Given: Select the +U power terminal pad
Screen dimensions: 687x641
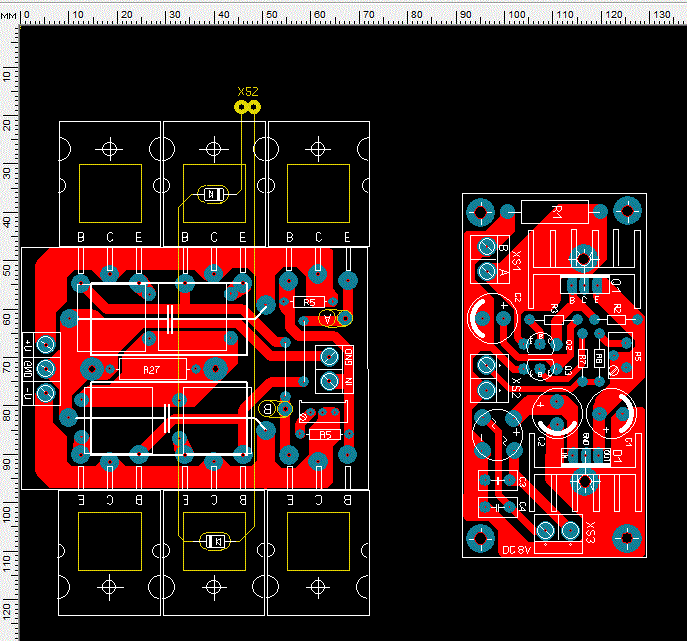Looking at the screenshot, I should tap(46, 345).
